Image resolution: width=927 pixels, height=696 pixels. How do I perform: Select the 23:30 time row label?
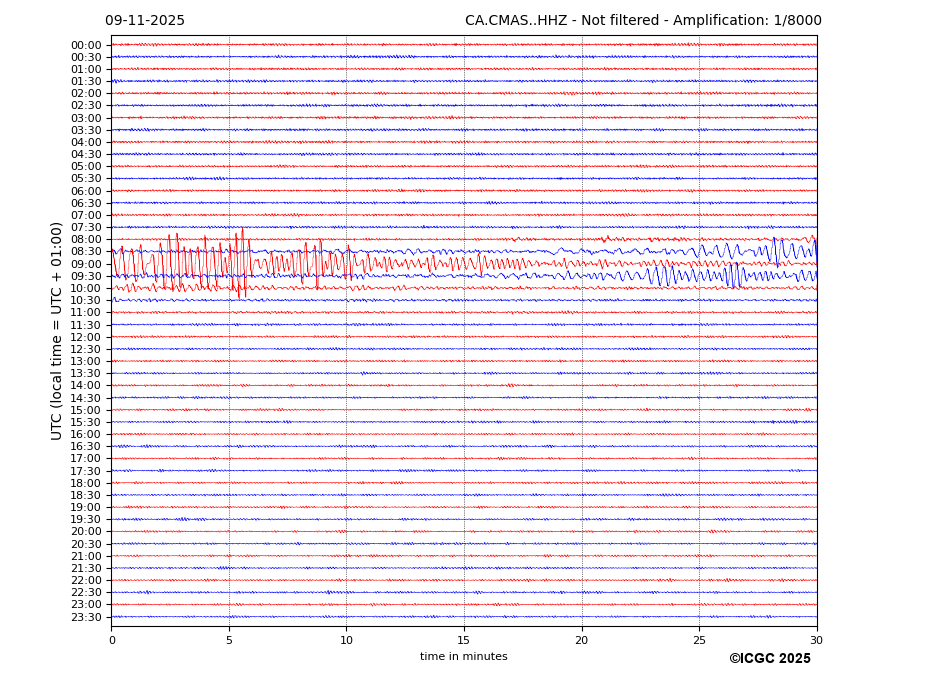[x=86, y=617]
